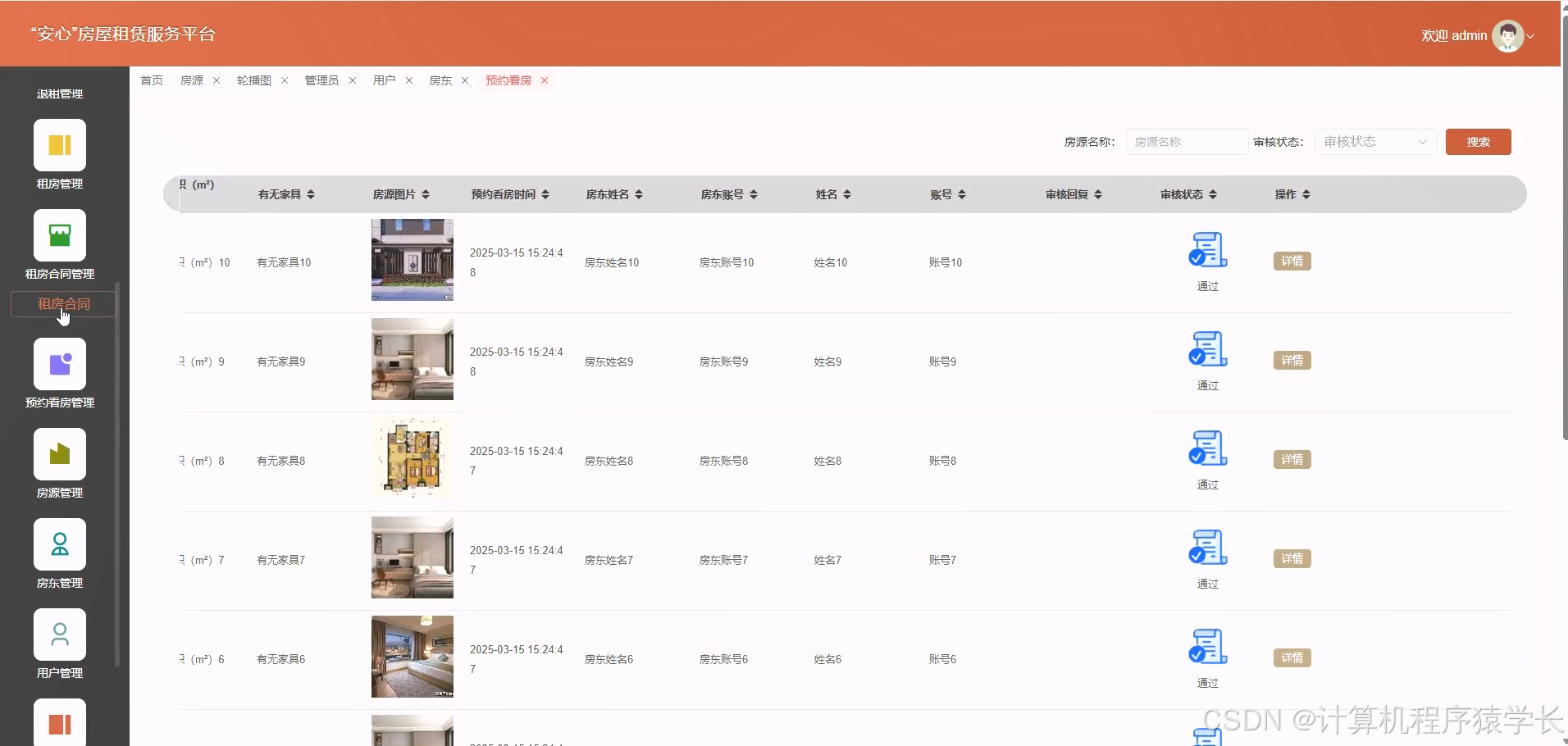Open bedroom photo in 姓名7 row
The image size is (1568, 746).
(413, 557)
